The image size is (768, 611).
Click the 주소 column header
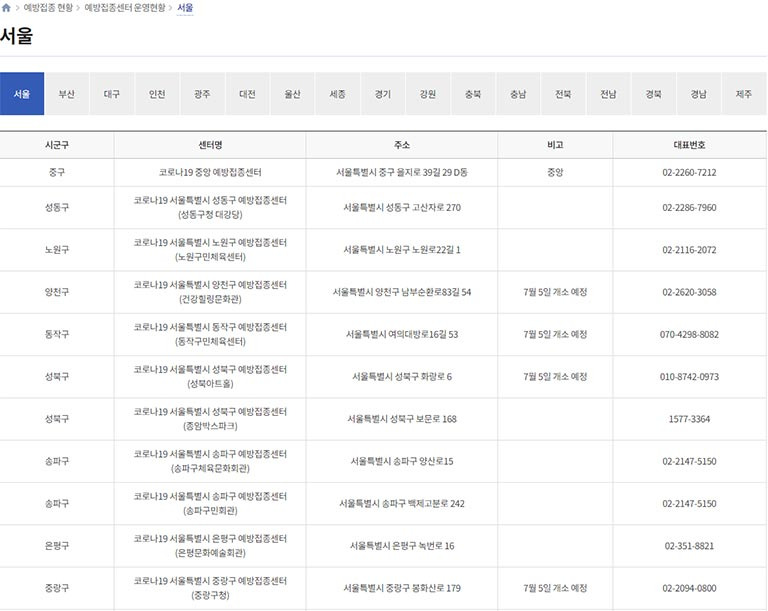(402, 145)
